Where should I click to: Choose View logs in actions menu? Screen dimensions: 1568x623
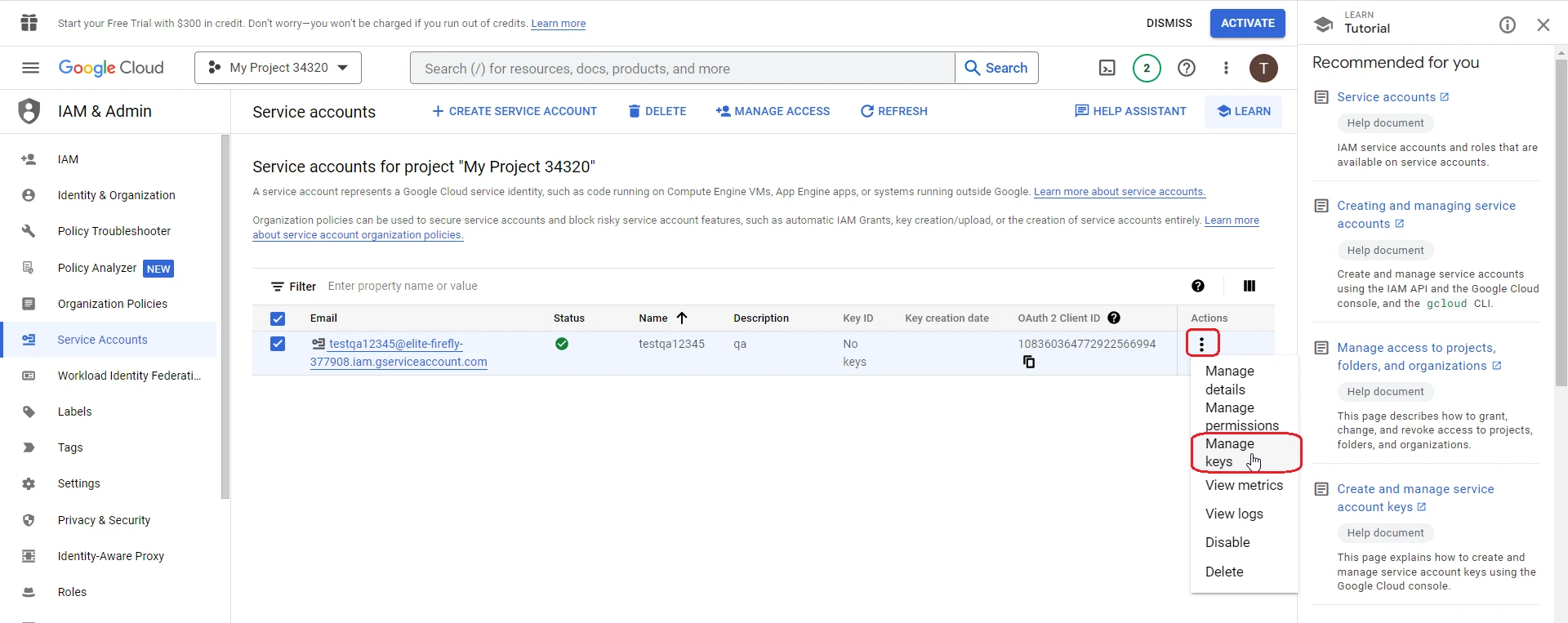(1244, 514)
